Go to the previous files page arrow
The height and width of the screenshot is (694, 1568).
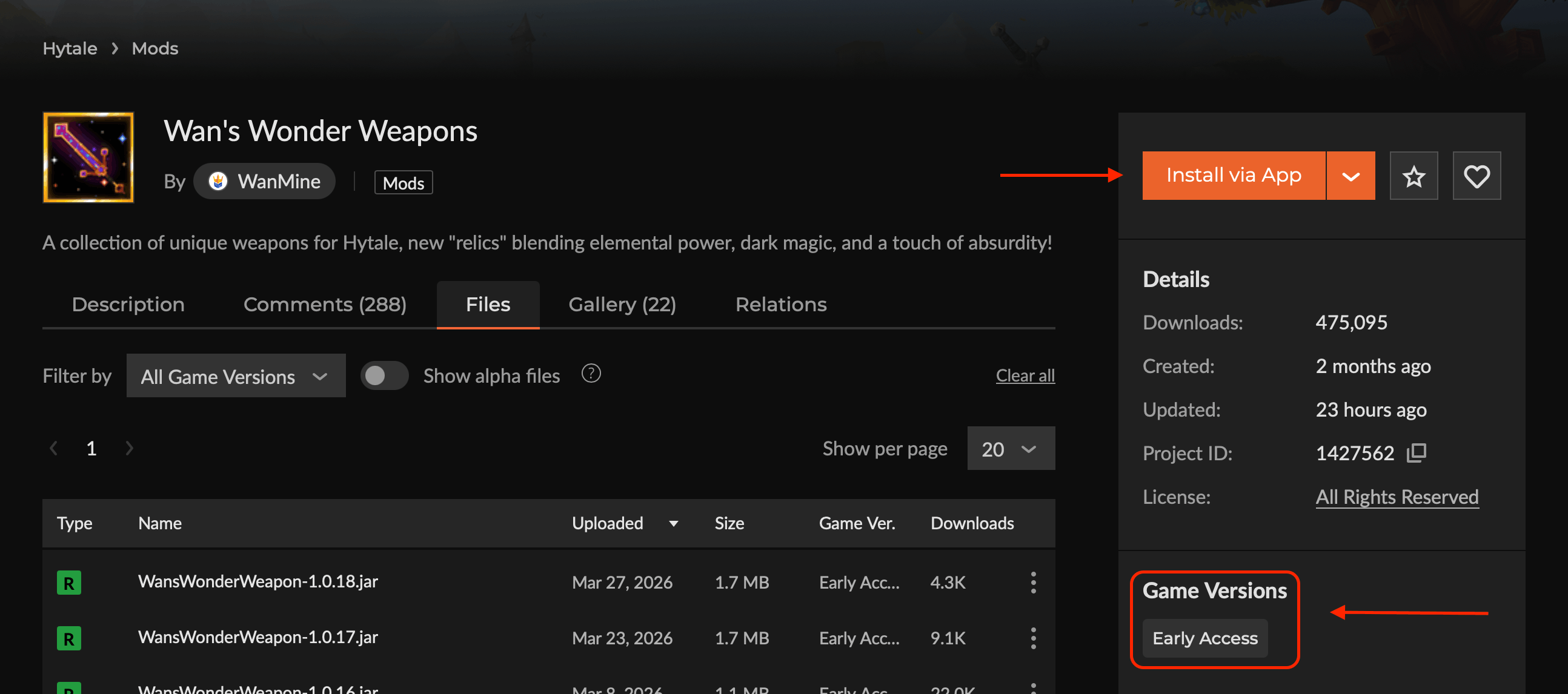tap(53, 449)
